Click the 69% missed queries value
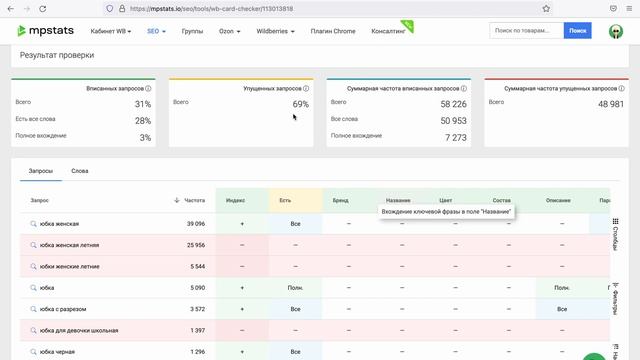This screenshot has height=360, width=640. tap(300, 104)
